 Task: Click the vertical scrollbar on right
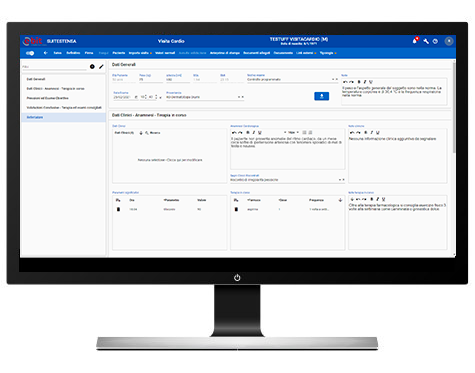coord(454,107)
